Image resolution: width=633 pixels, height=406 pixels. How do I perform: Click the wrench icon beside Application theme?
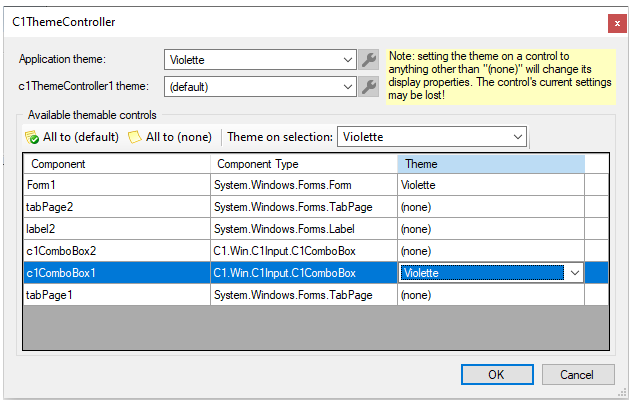[x=369, y=60]
